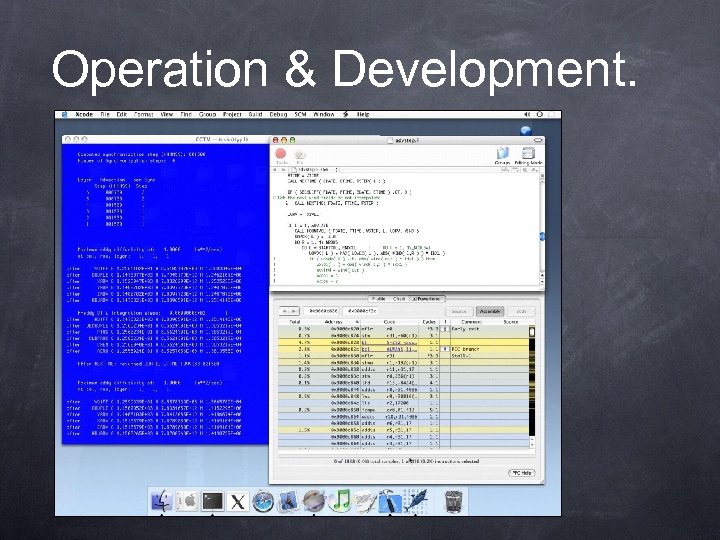720x540 pixels.
Task: Select the Assembly view button
Action: pyautogui.click(x=490, y=311)
